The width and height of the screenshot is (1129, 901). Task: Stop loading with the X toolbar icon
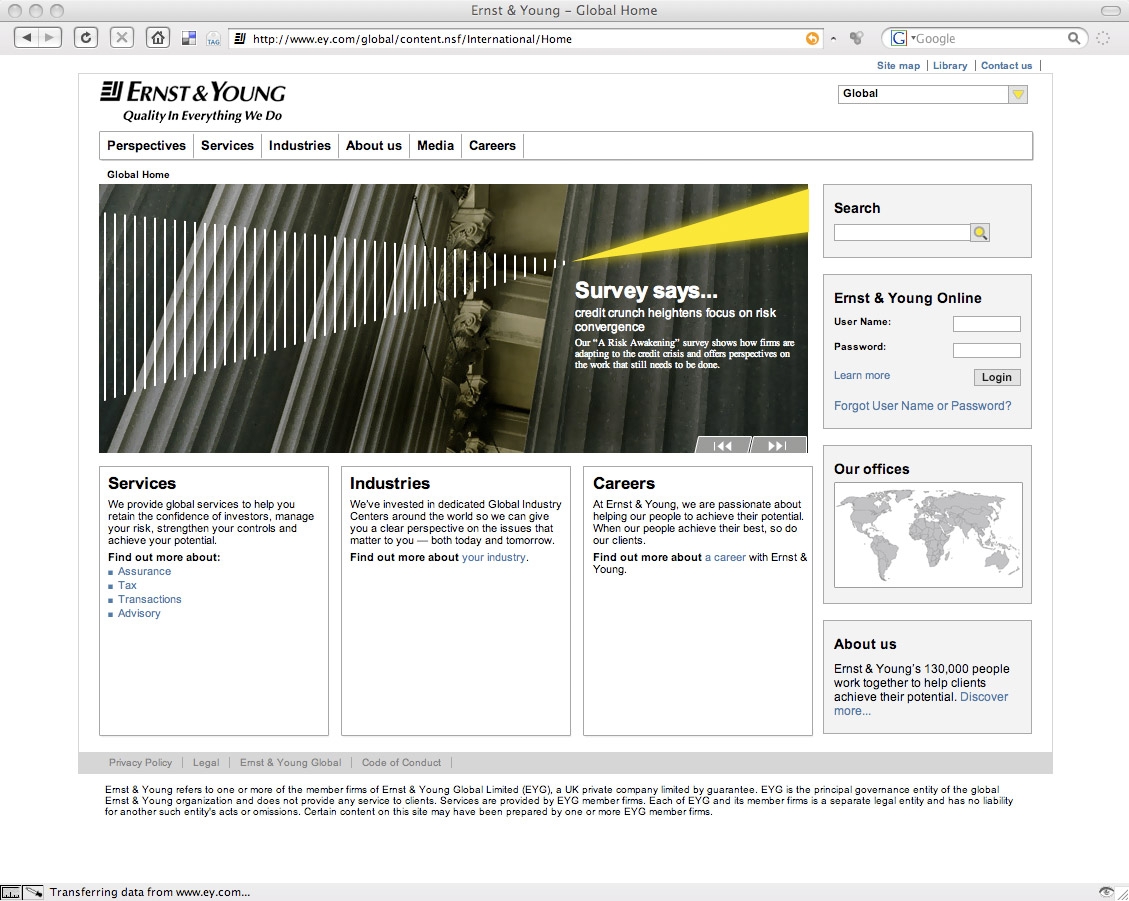click(x=122, y=37)
